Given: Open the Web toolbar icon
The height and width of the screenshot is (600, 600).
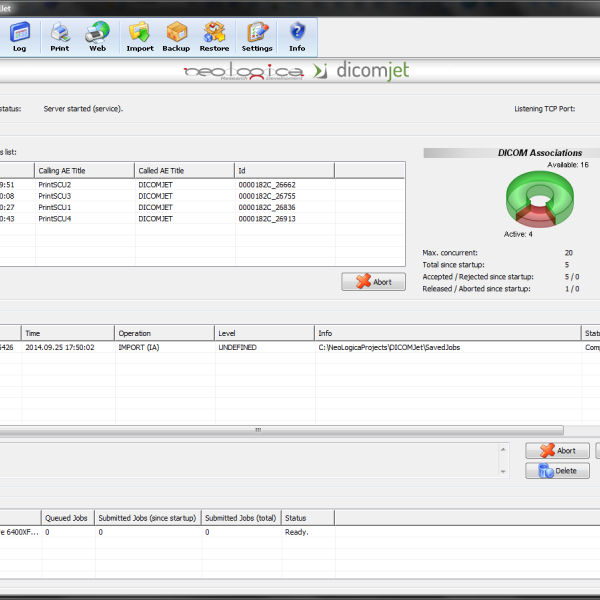Looking at the screenshot, I should click(x=97, y=35).
